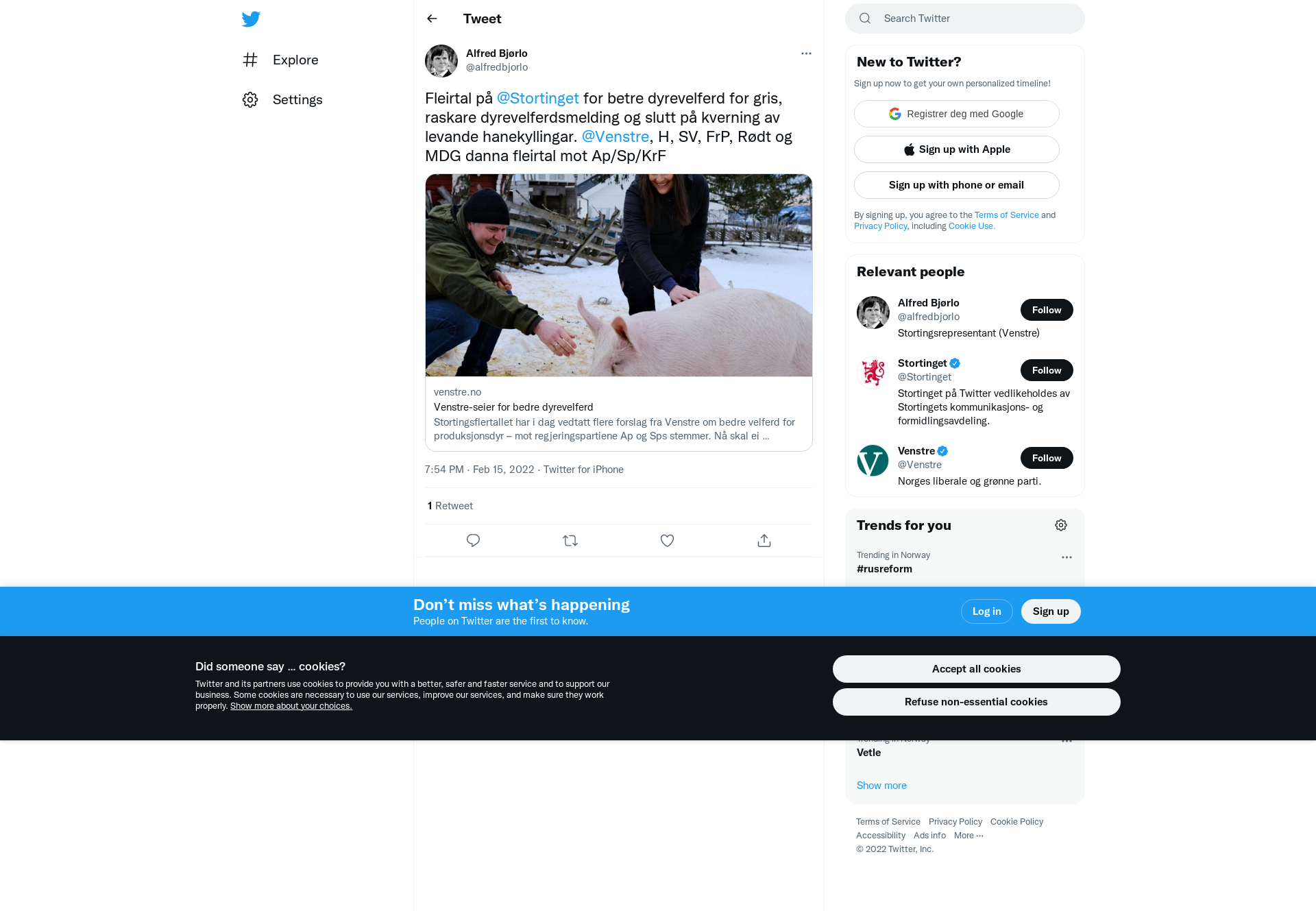Open the Explore menu item

click(x=281, y=60)
